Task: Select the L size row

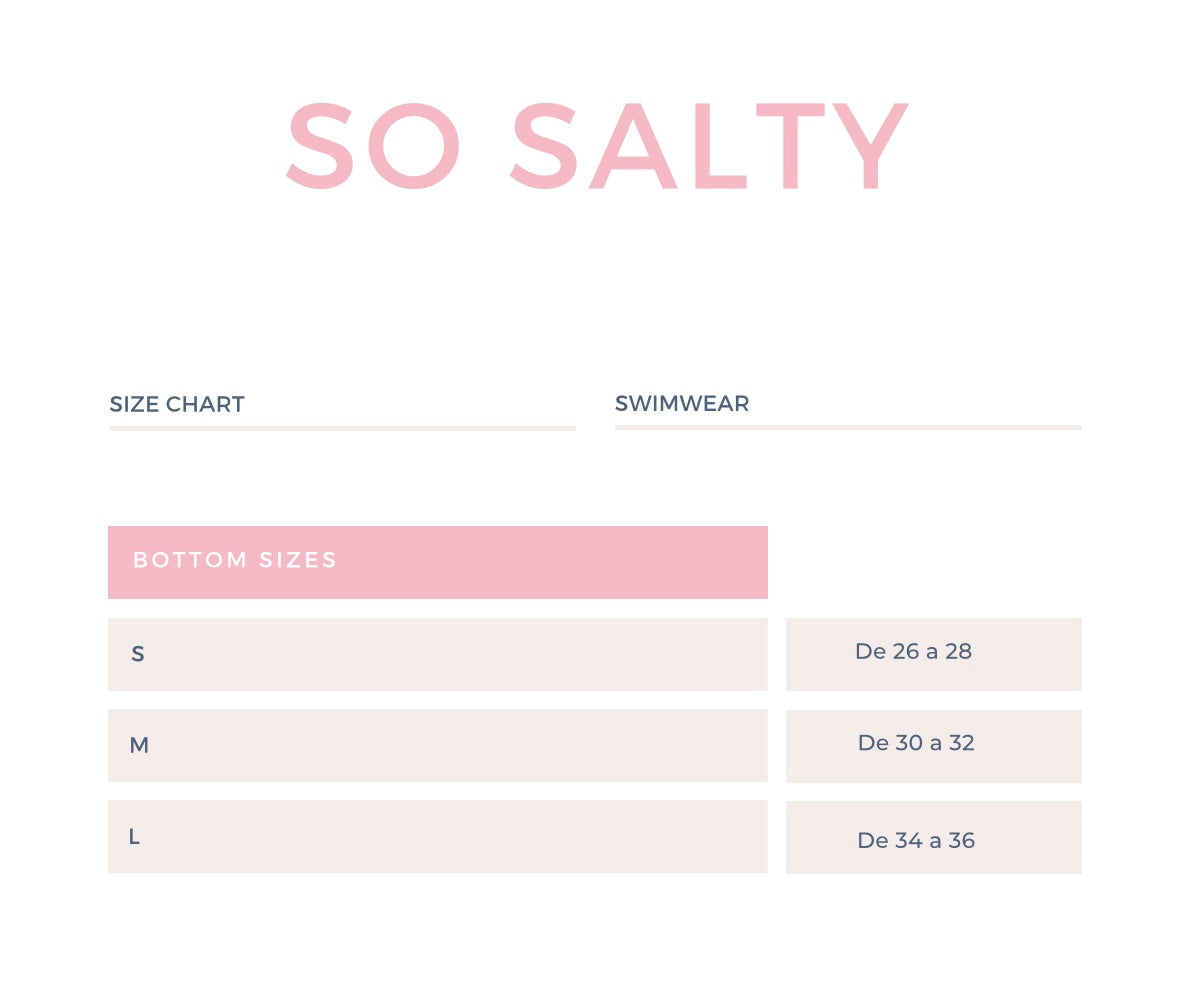Action: [437, 836]
